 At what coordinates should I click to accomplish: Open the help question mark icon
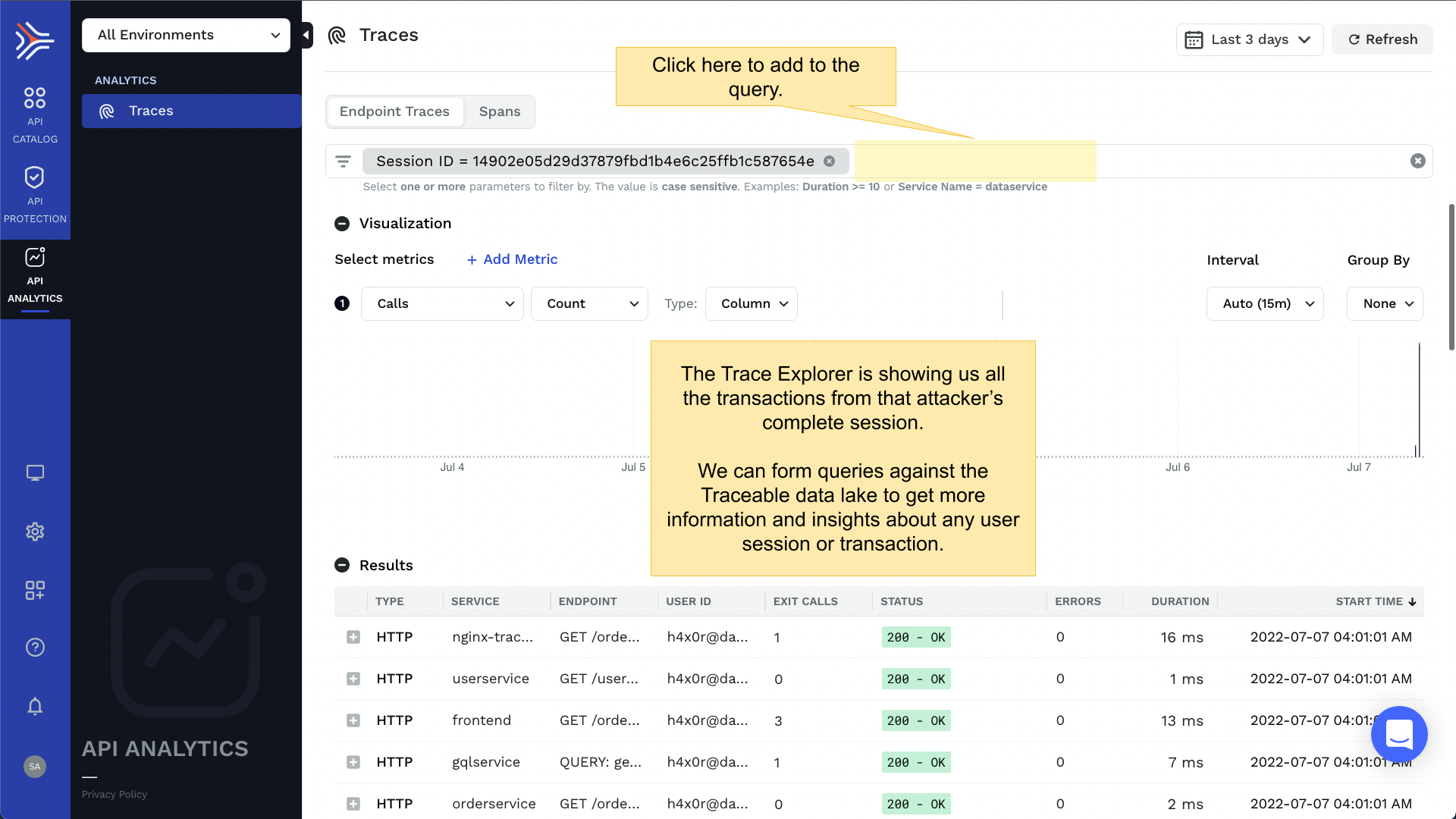[x=35, y=648]
